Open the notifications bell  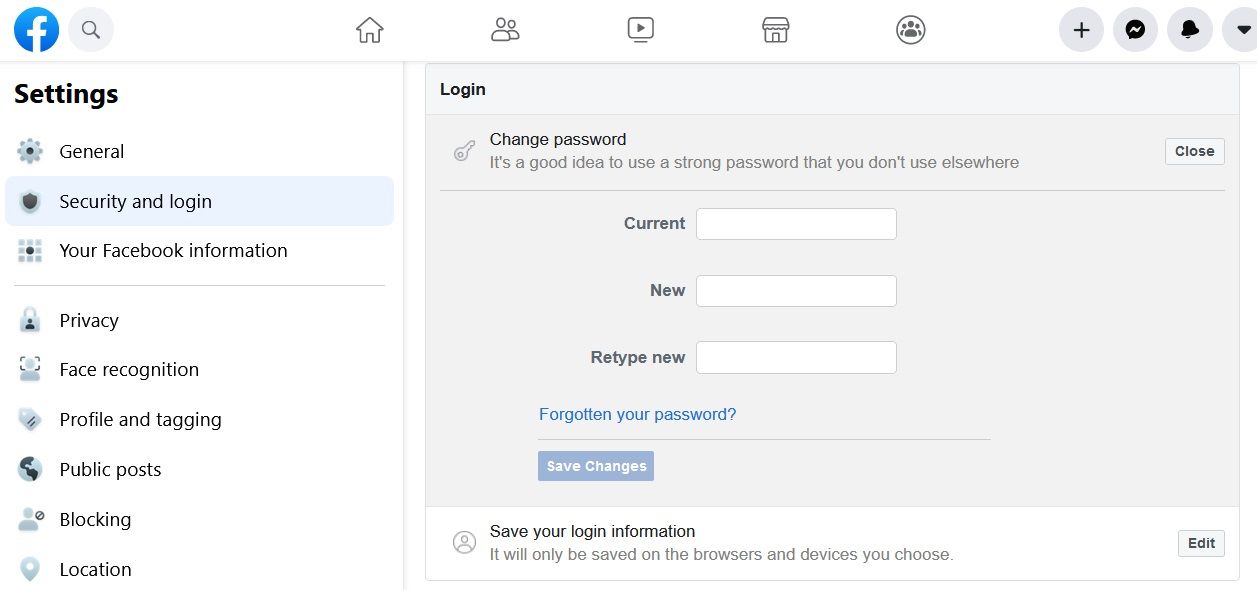point(1190,30)
